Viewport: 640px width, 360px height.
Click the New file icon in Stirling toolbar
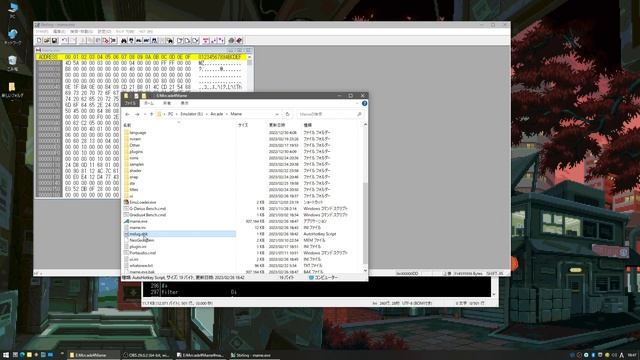39,40
